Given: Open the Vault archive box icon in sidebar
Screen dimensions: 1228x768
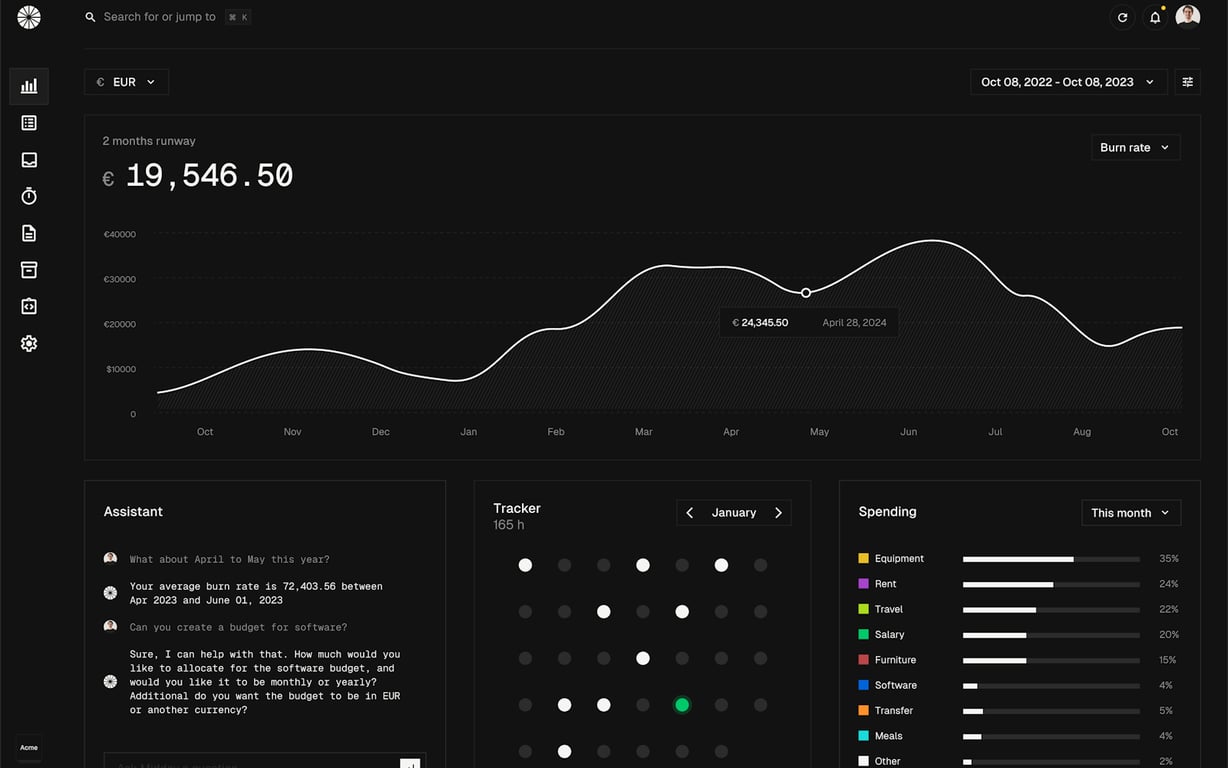Looking at the screenshot, I should pos(29,270).
